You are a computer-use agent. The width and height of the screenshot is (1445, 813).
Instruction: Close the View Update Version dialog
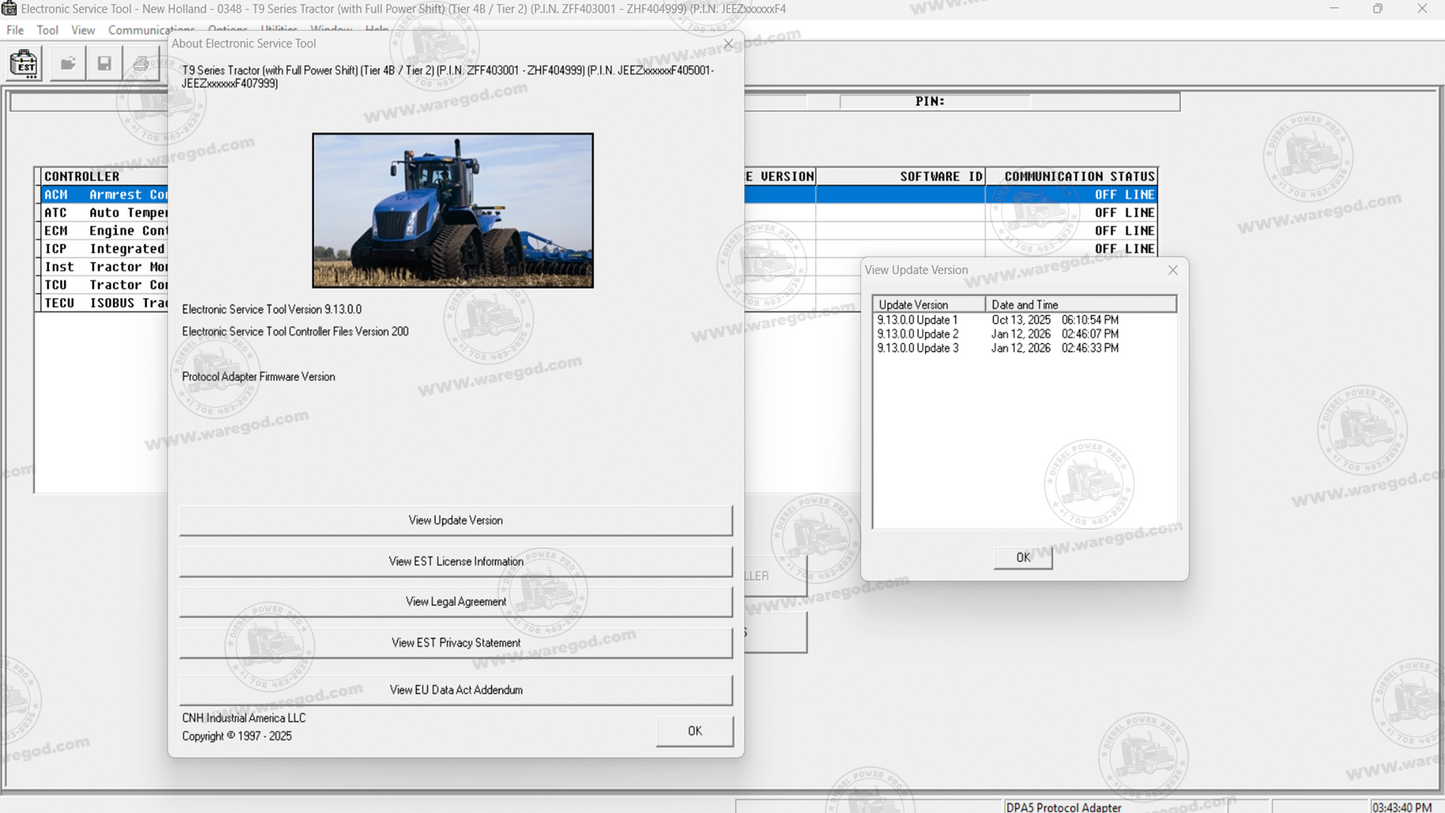[x=1171, y=269]
